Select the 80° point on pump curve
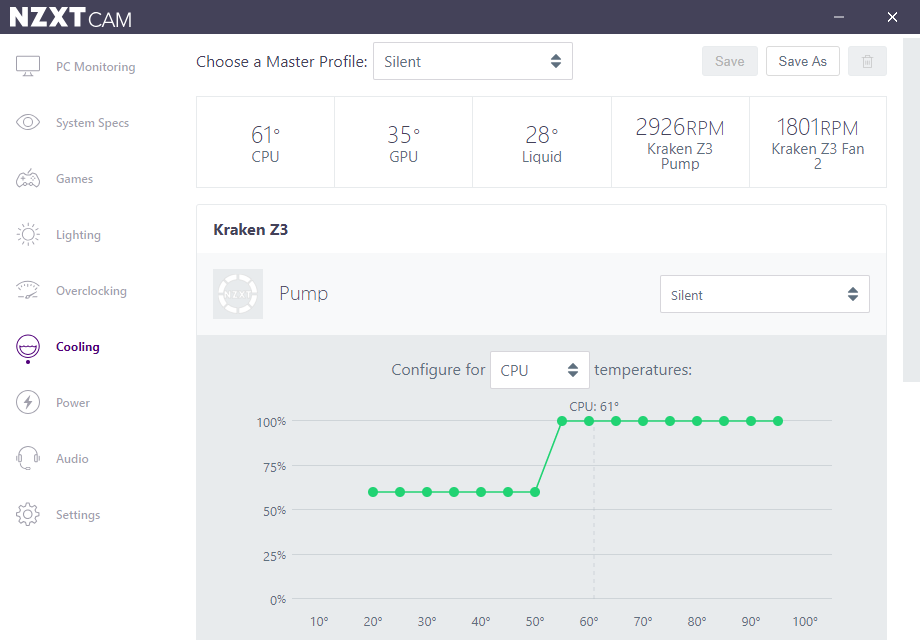 click(697, 421)
